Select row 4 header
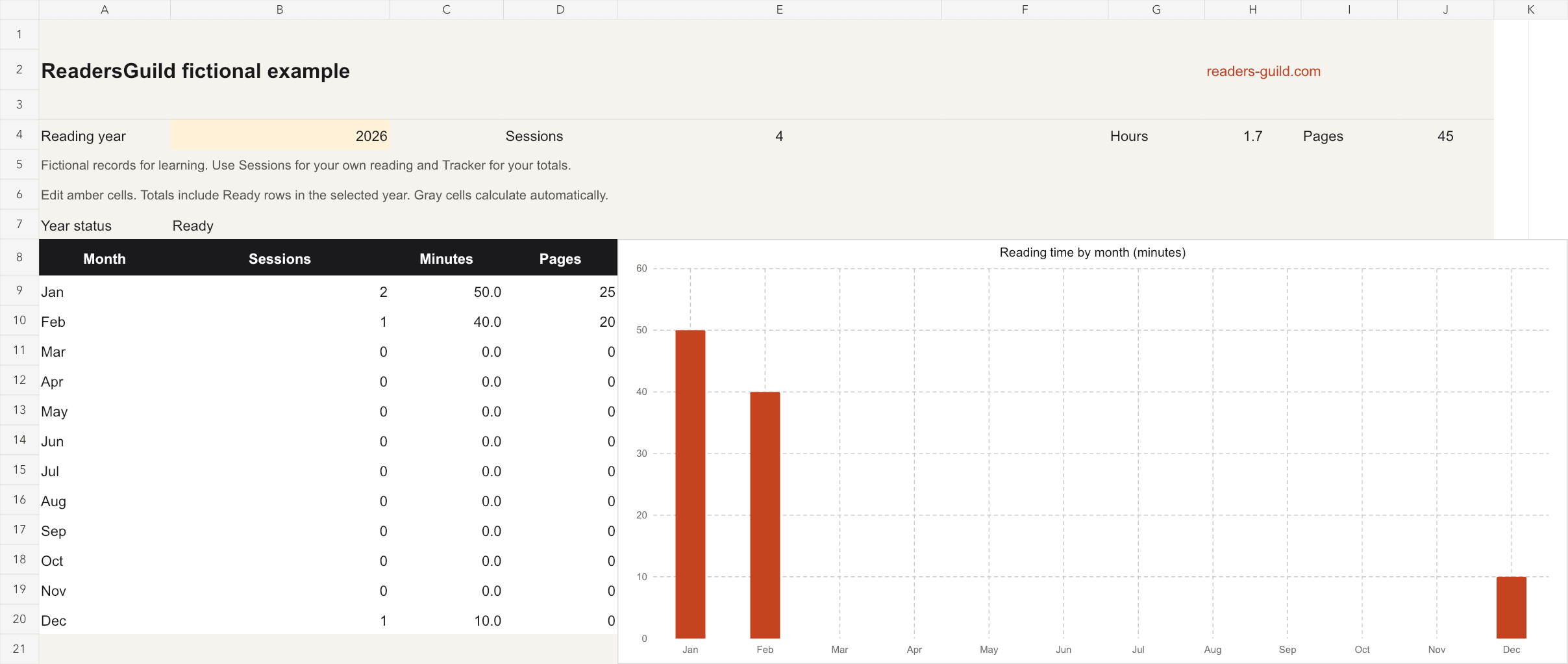Viewport: 1568px width, 664px height. pos(19,134)
